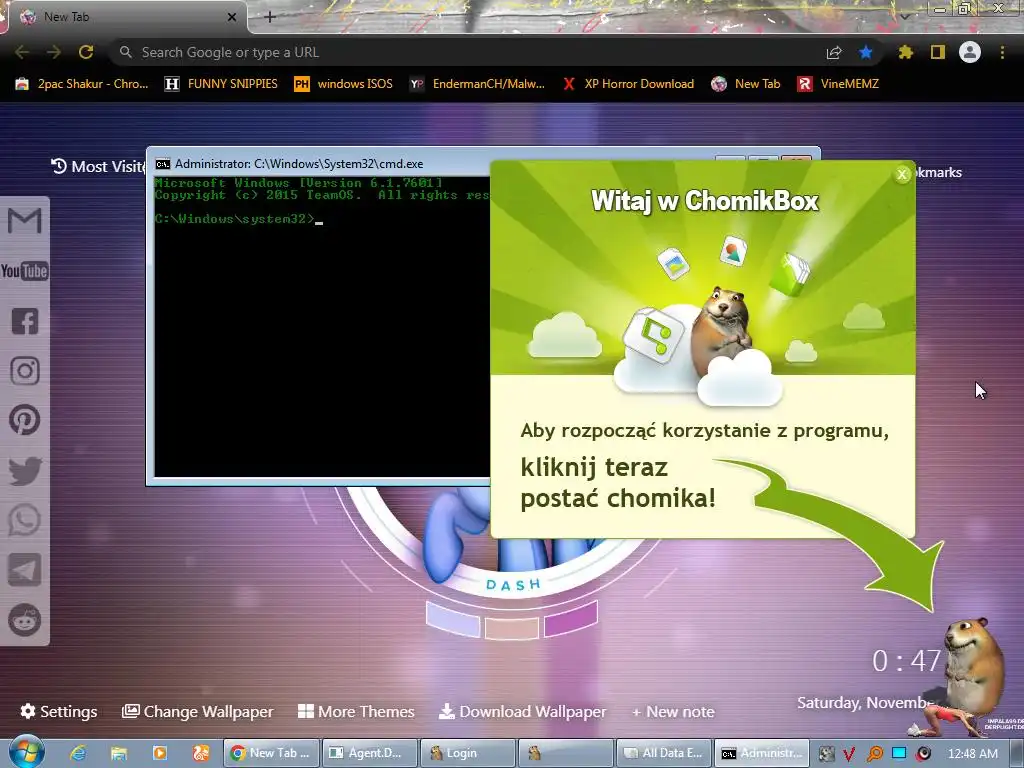Click the unlabeled hamster taskbar button
The image size is (1024, 768).
(x=566, y=753)
